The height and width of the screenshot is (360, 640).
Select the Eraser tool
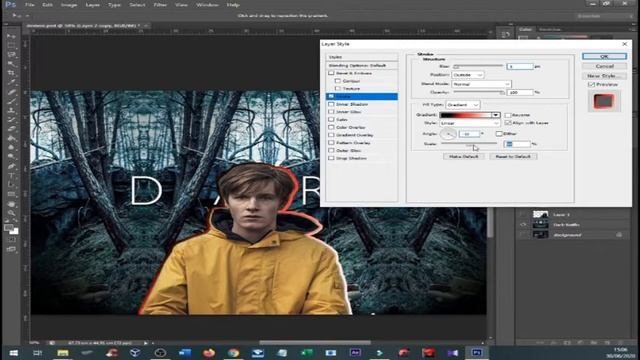pos(11,129)
